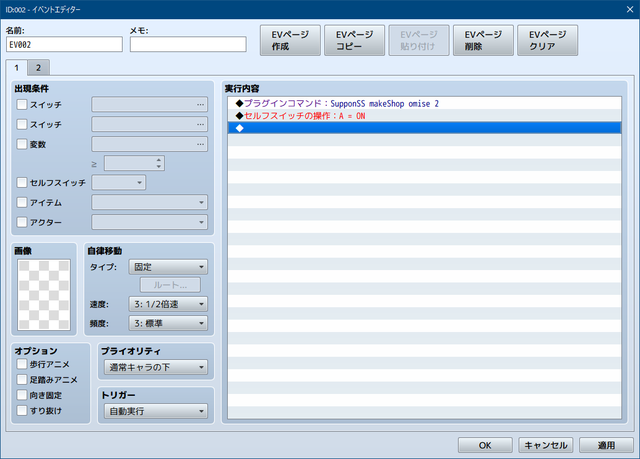Viewport: 640px width, 459px height.
Task: Open the トリガー dropdown showing 自動実行
Action: [156, 411]
